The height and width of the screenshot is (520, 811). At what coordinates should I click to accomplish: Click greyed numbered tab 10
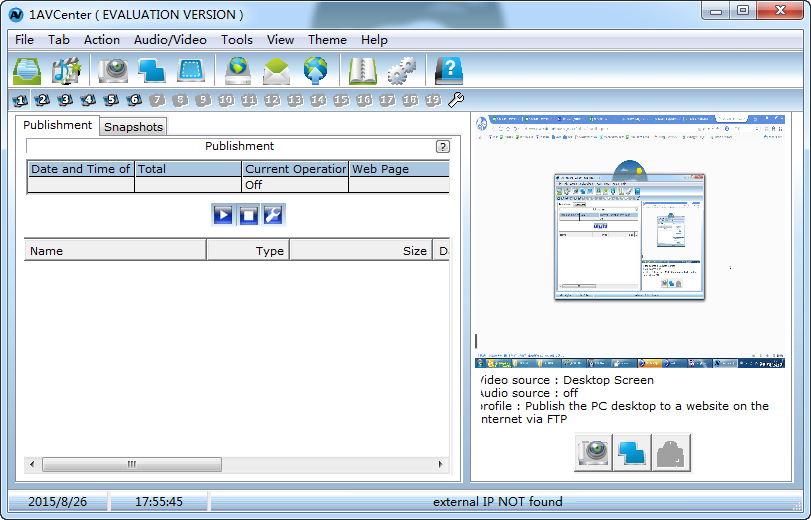click(226, 100)
